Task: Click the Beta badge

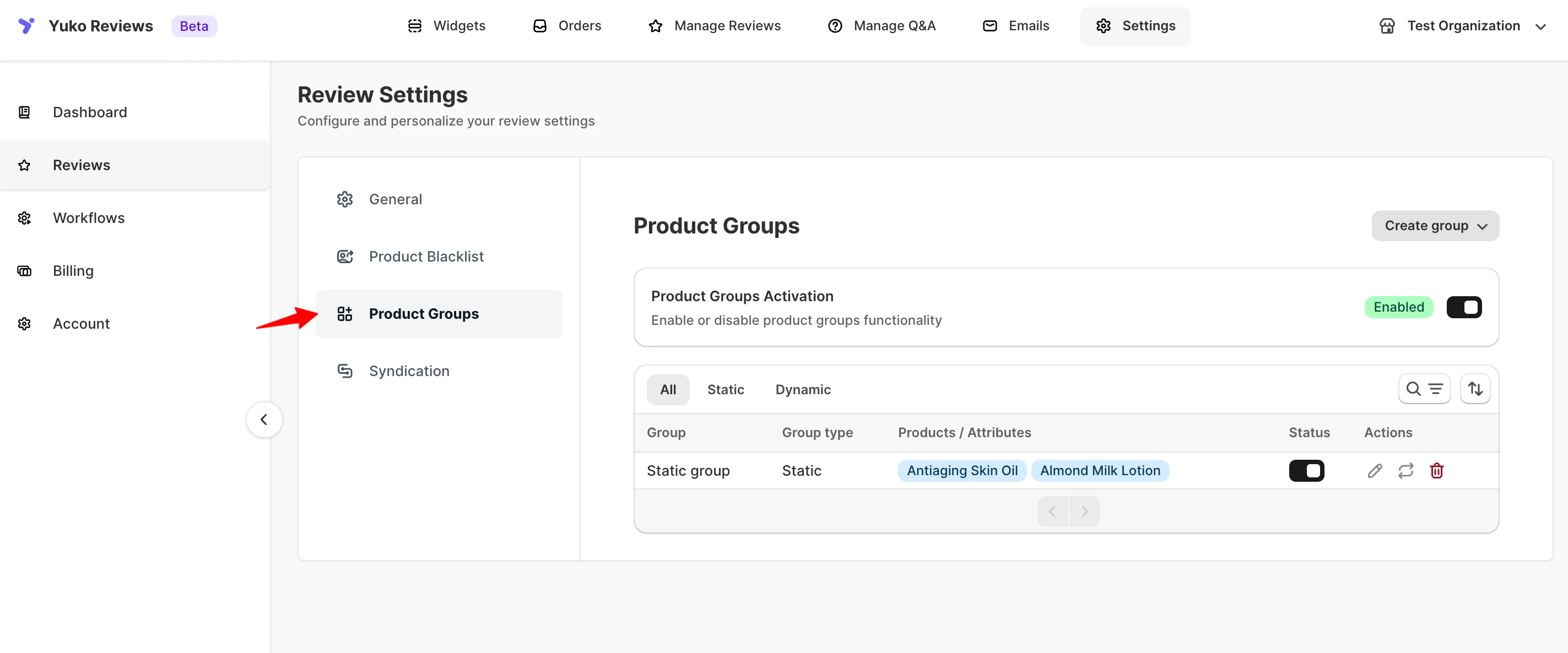Action: tap(194, 26)
